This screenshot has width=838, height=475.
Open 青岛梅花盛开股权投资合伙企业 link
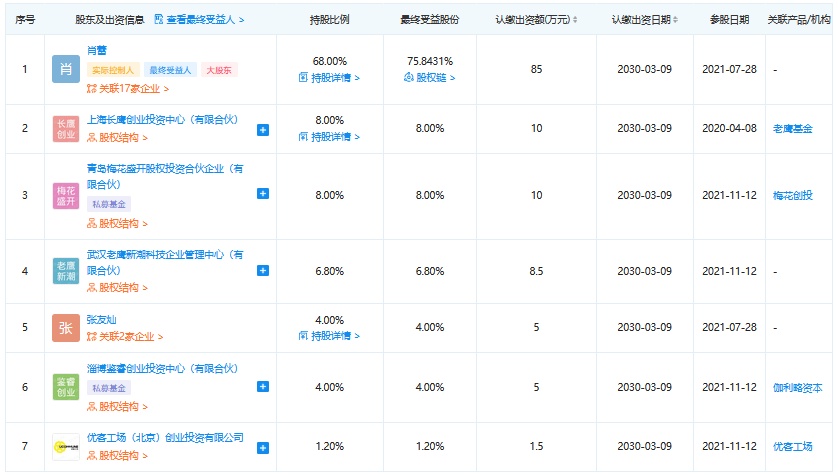pyautogui.click(x=165, y=176)
